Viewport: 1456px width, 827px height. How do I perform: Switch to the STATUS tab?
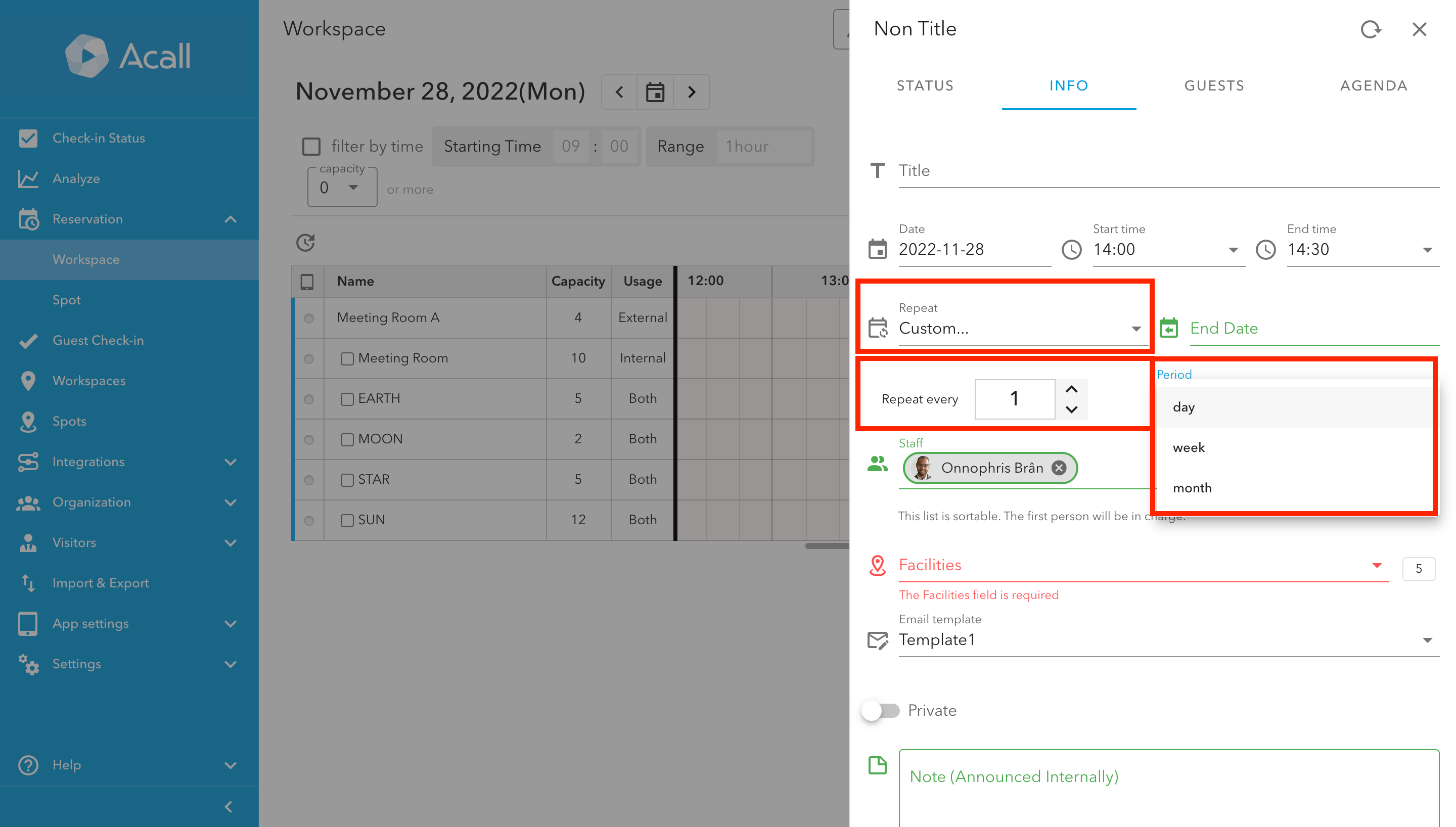[x=925, y=86]
